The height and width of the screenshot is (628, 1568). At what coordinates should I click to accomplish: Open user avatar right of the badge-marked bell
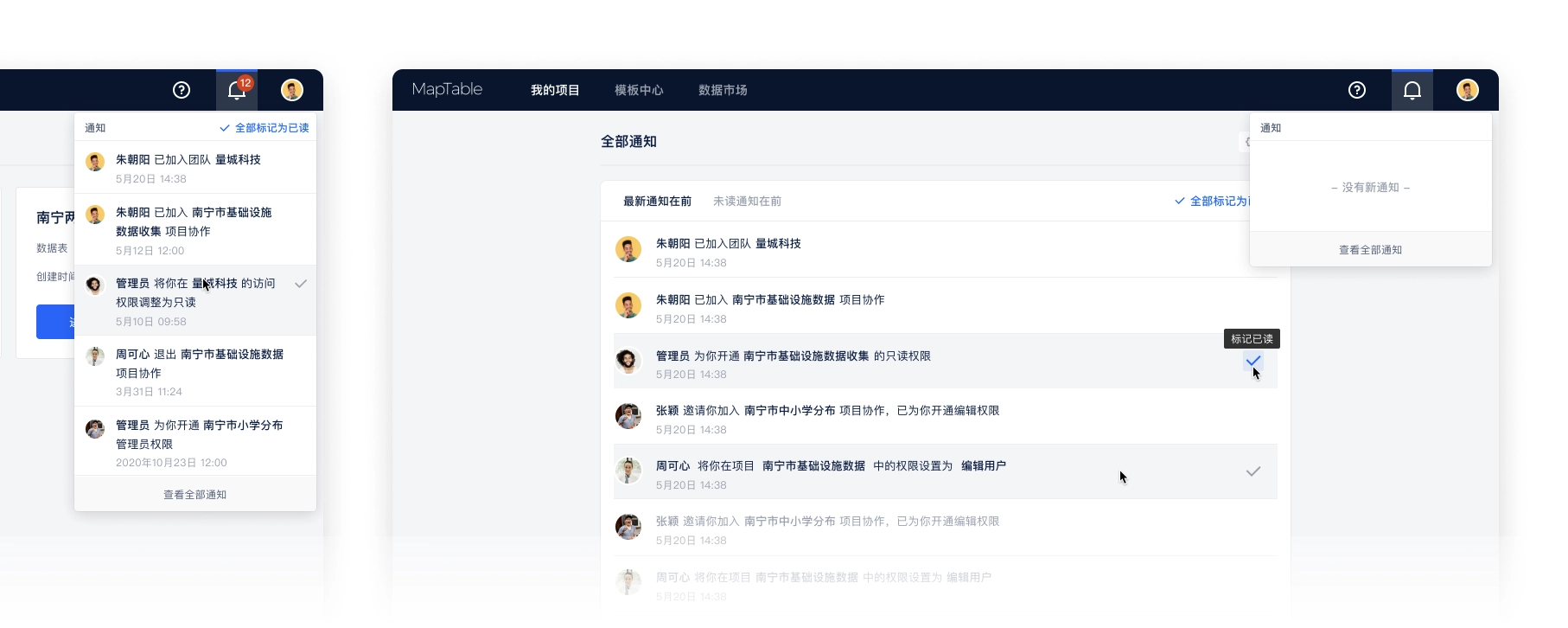[292, 90]
